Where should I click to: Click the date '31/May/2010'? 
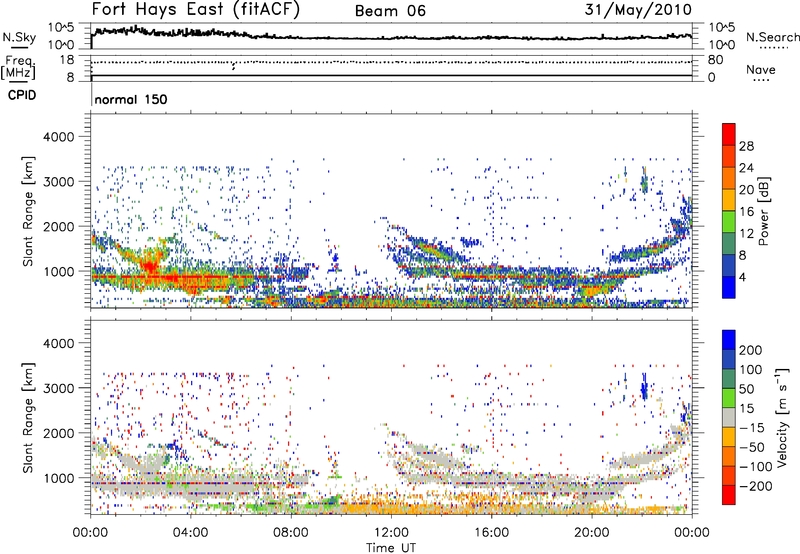638,9
